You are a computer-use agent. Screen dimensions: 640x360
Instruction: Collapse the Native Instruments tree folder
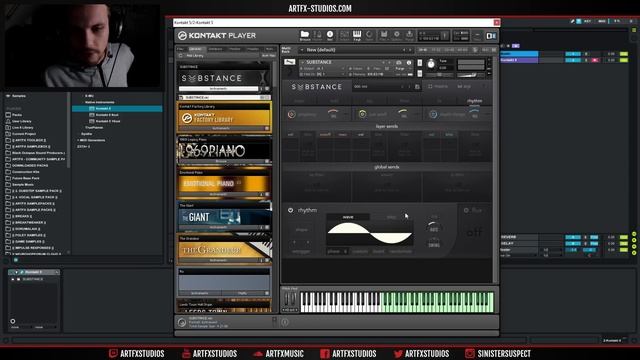coord(83,102)
